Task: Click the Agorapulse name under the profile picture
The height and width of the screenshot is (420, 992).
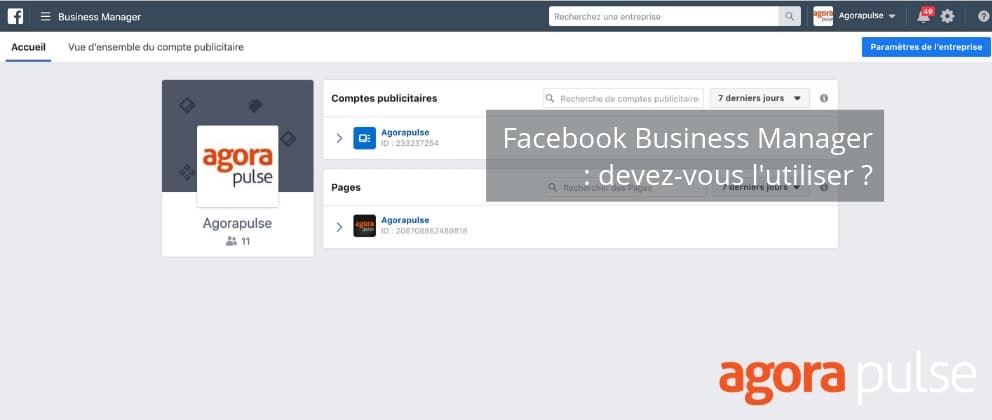Action: [237, 224]
